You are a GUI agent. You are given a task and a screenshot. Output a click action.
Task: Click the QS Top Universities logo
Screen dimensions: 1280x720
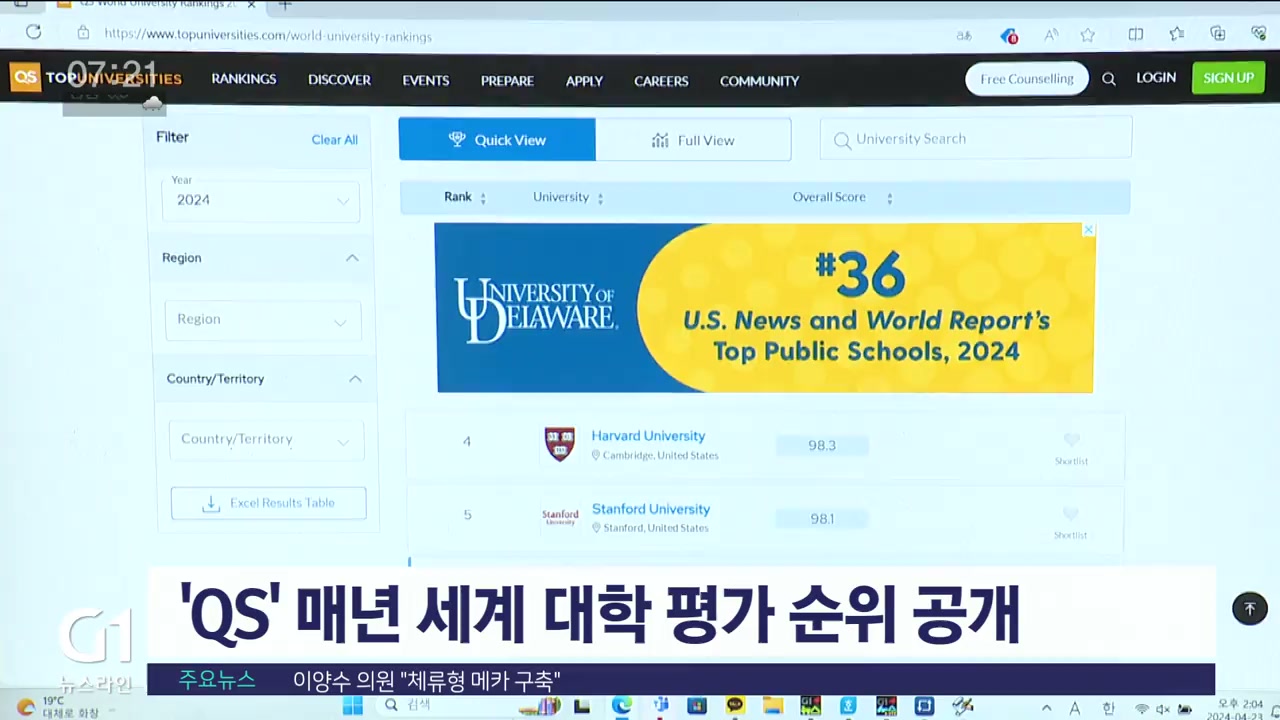(96, 78)
